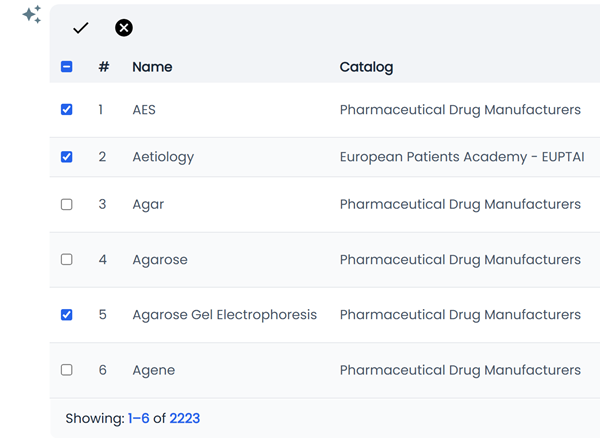This screenshot has width=600, height=446.
Task: Open the AES term name
Action: point(144,110)
